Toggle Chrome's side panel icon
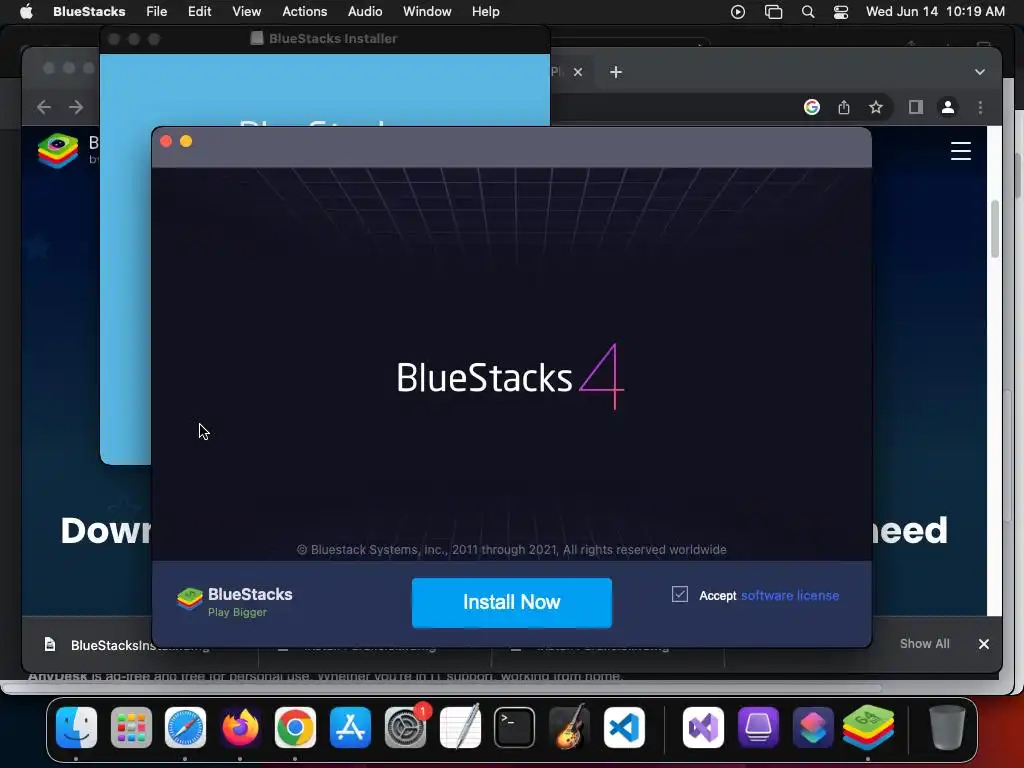The height and width of the screenshot is (768, 1024). coord(916,107)
